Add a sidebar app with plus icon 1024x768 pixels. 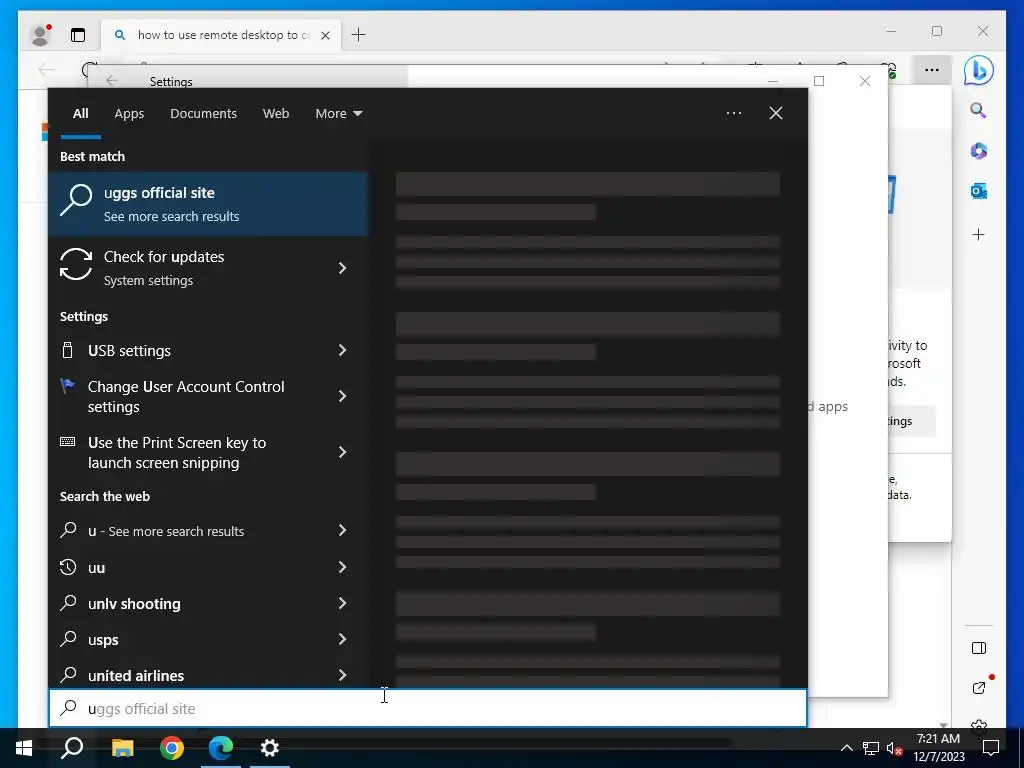point(978,234)
